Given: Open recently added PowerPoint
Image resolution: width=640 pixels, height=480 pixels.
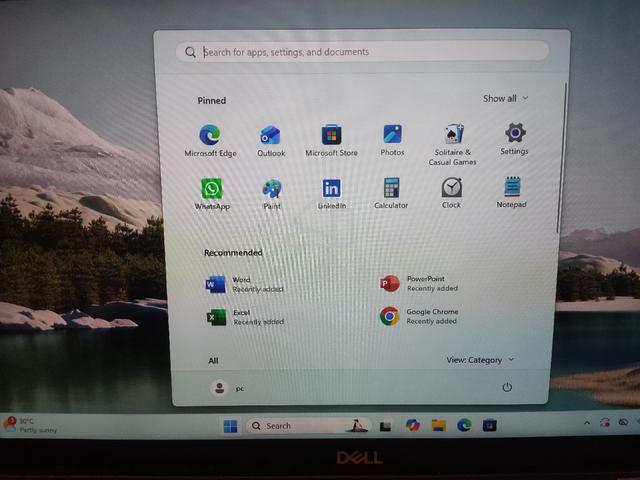Looking at the screenshot, I should (x=419, y=283).
